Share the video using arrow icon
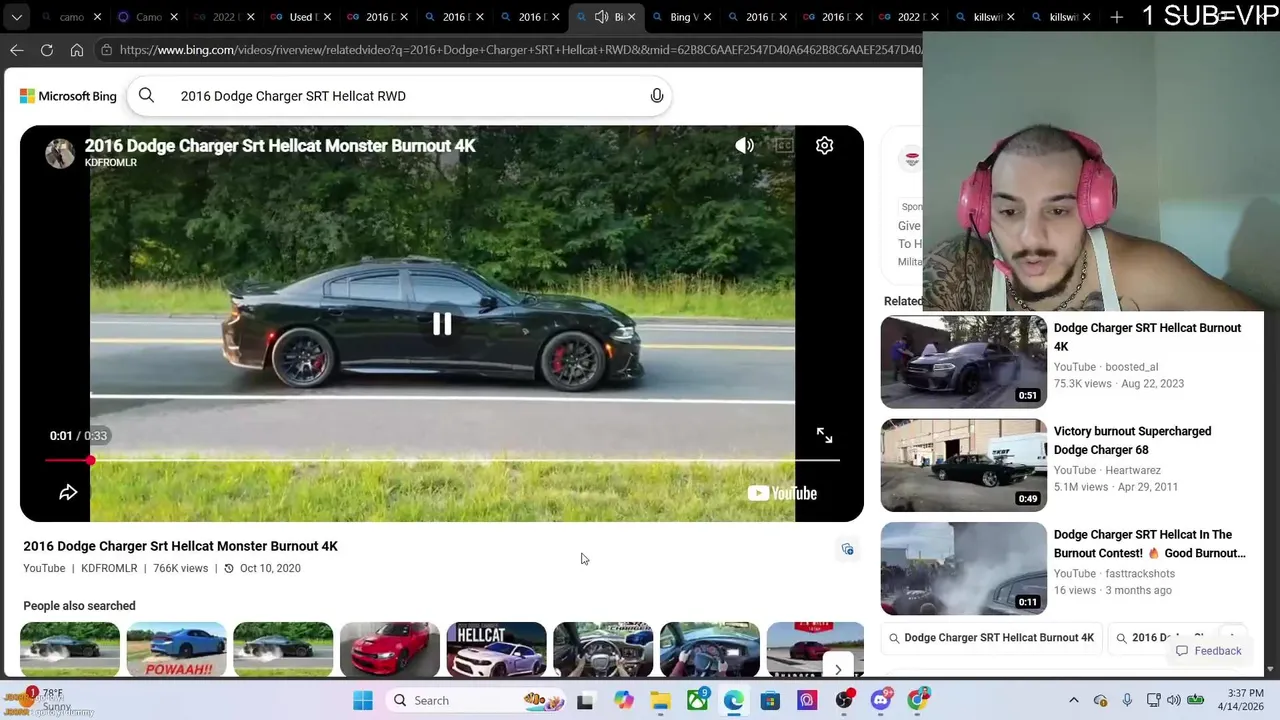The width and height of the screenshot is (1280, 720). (x=68, y=492)
